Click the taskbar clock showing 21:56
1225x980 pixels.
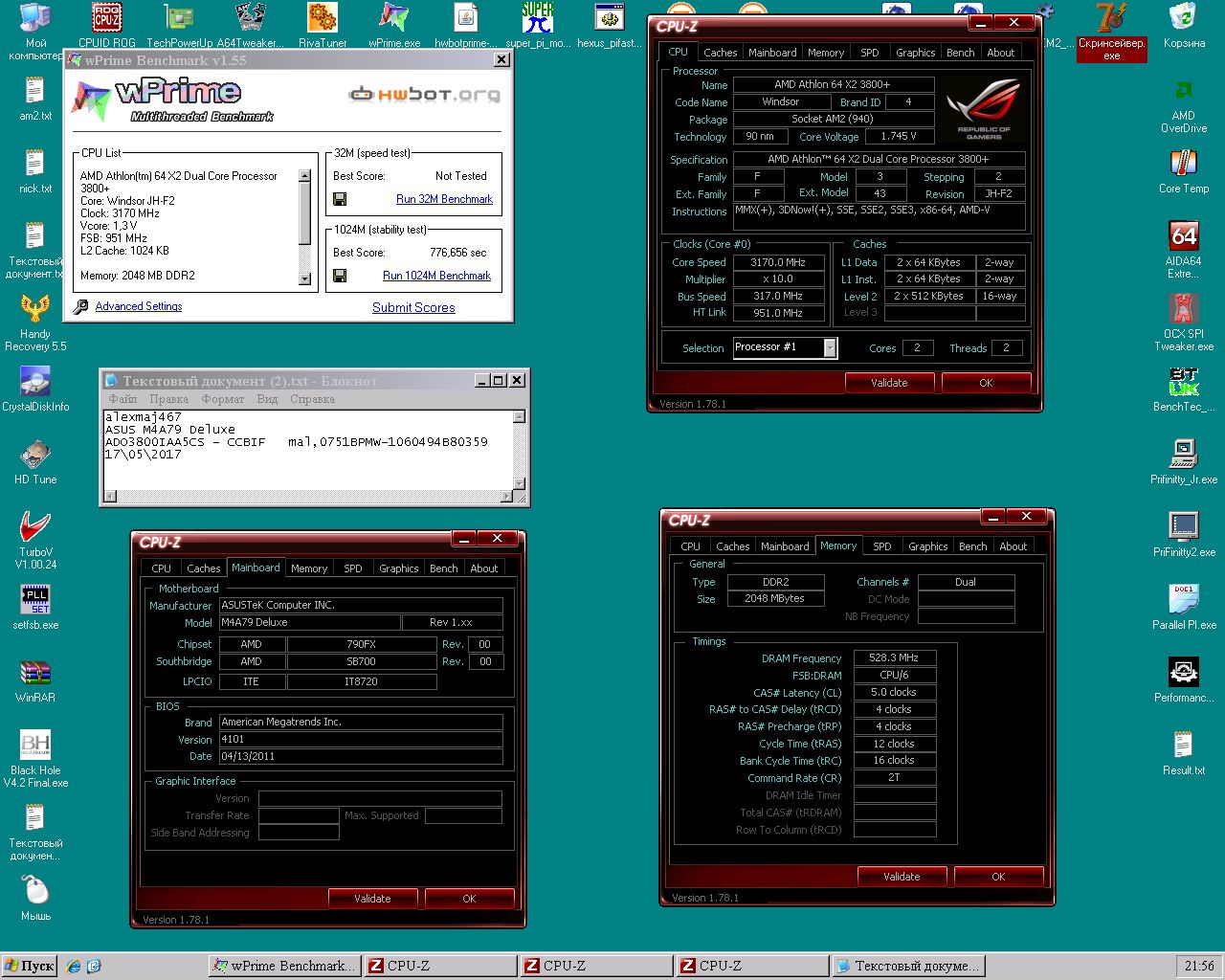[1199, 966]
